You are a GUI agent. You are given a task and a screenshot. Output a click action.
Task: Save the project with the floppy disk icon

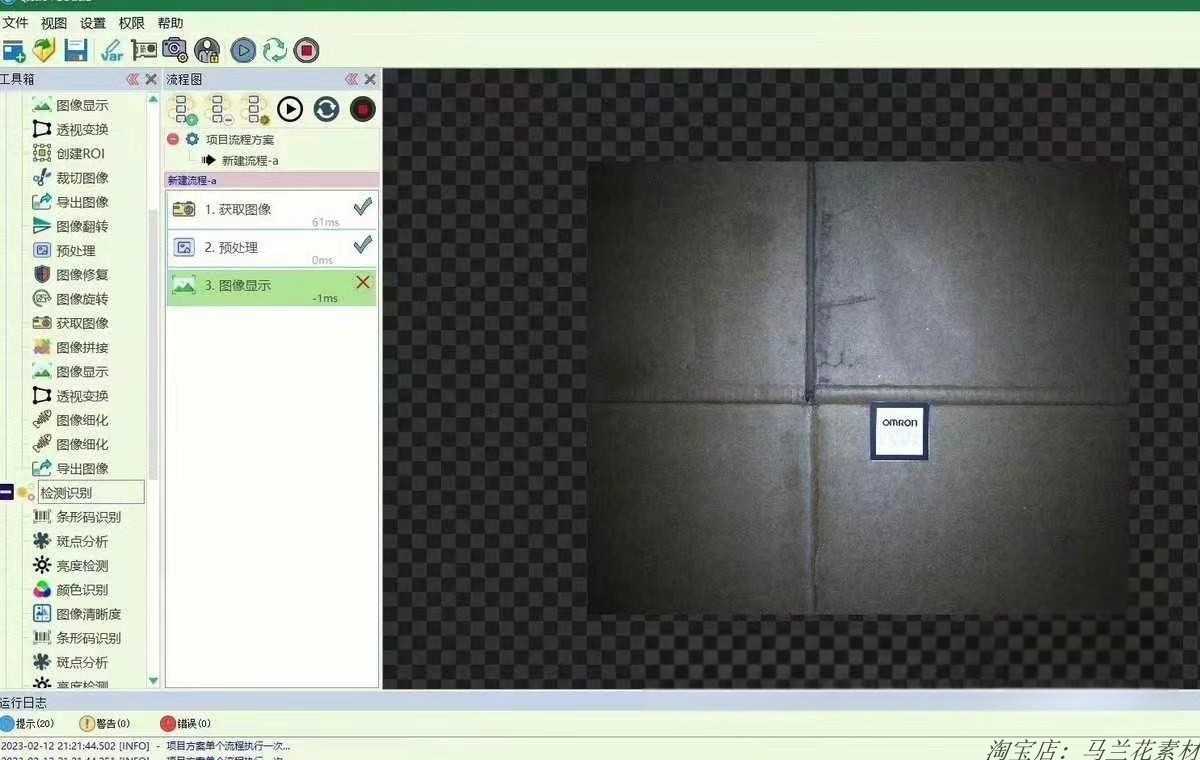click(x=76, y=50)
